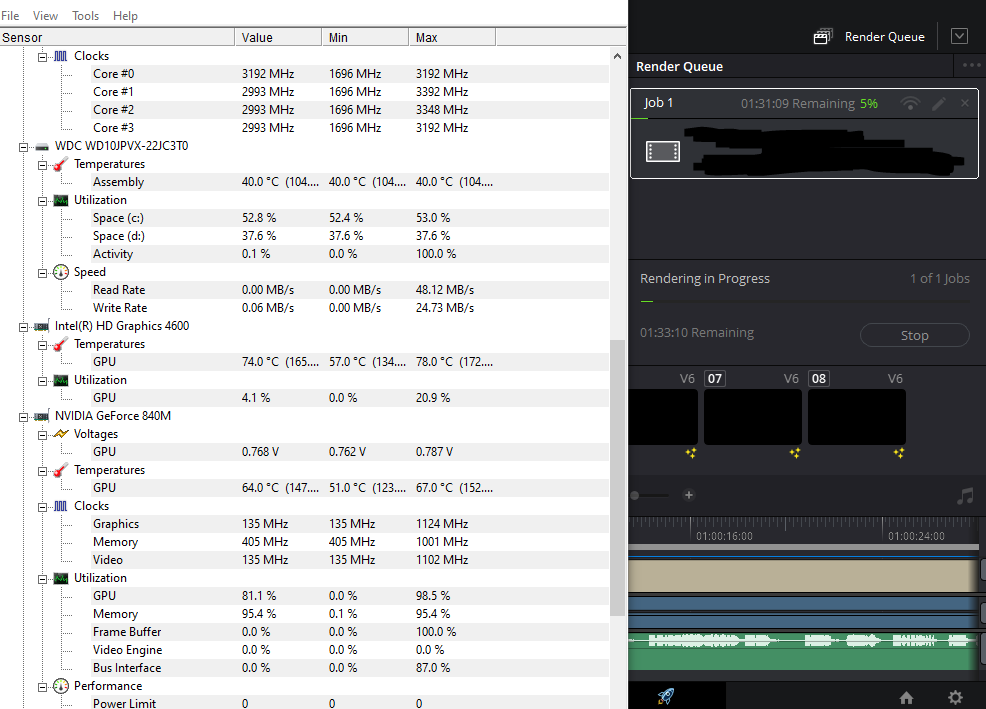Collapse the Intel(R) HD Graphics 4600 node

(23, 327)
